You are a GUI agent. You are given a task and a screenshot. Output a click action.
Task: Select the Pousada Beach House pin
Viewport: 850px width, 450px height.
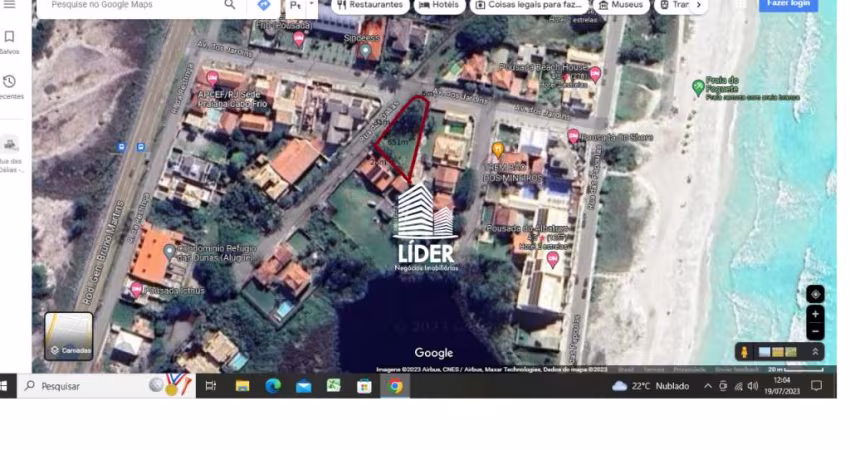point(595,74)
